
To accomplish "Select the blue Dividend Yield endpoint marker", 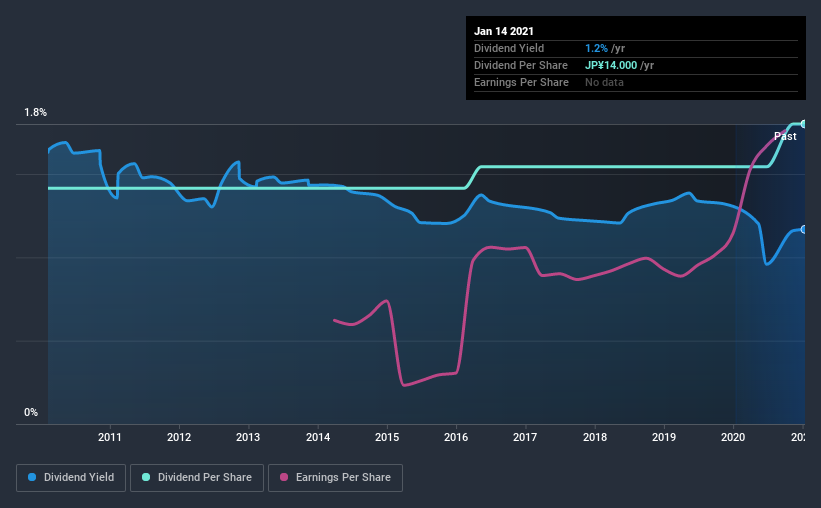I will pyautogui.click(x=803, y=229).
